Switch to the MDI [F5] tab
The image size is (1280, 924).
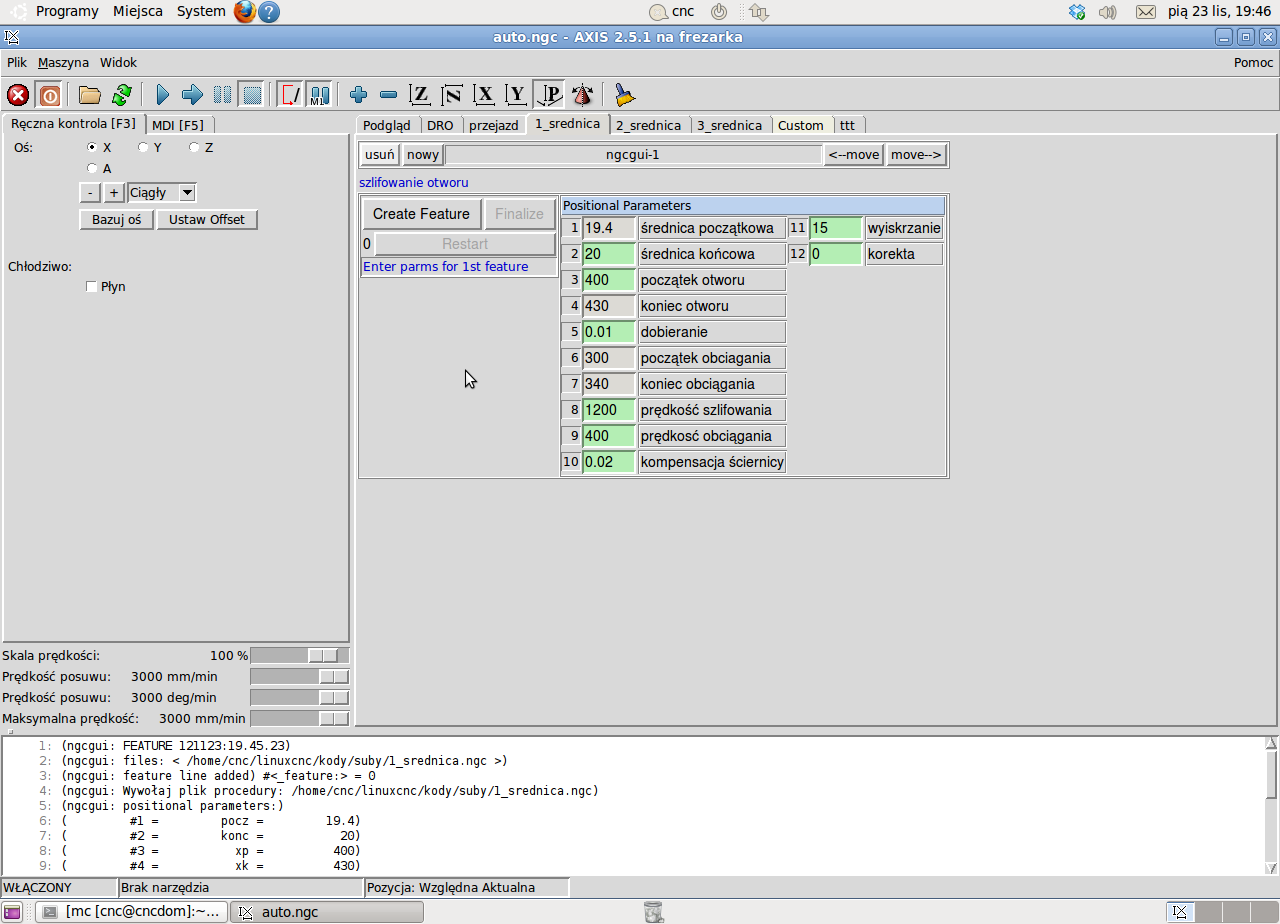tap(178, 125)
